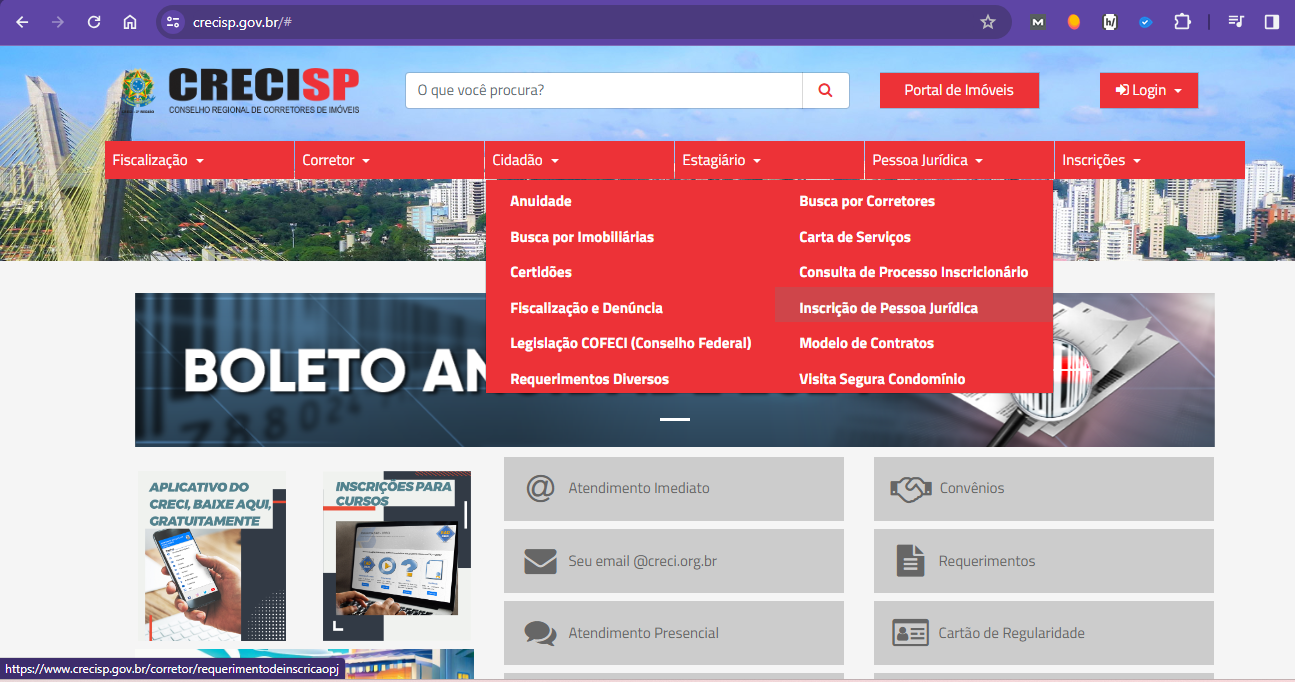Expand the Pessoa Jurídica menu
This screenshot has height=682, width=1295.
[959, 160]
